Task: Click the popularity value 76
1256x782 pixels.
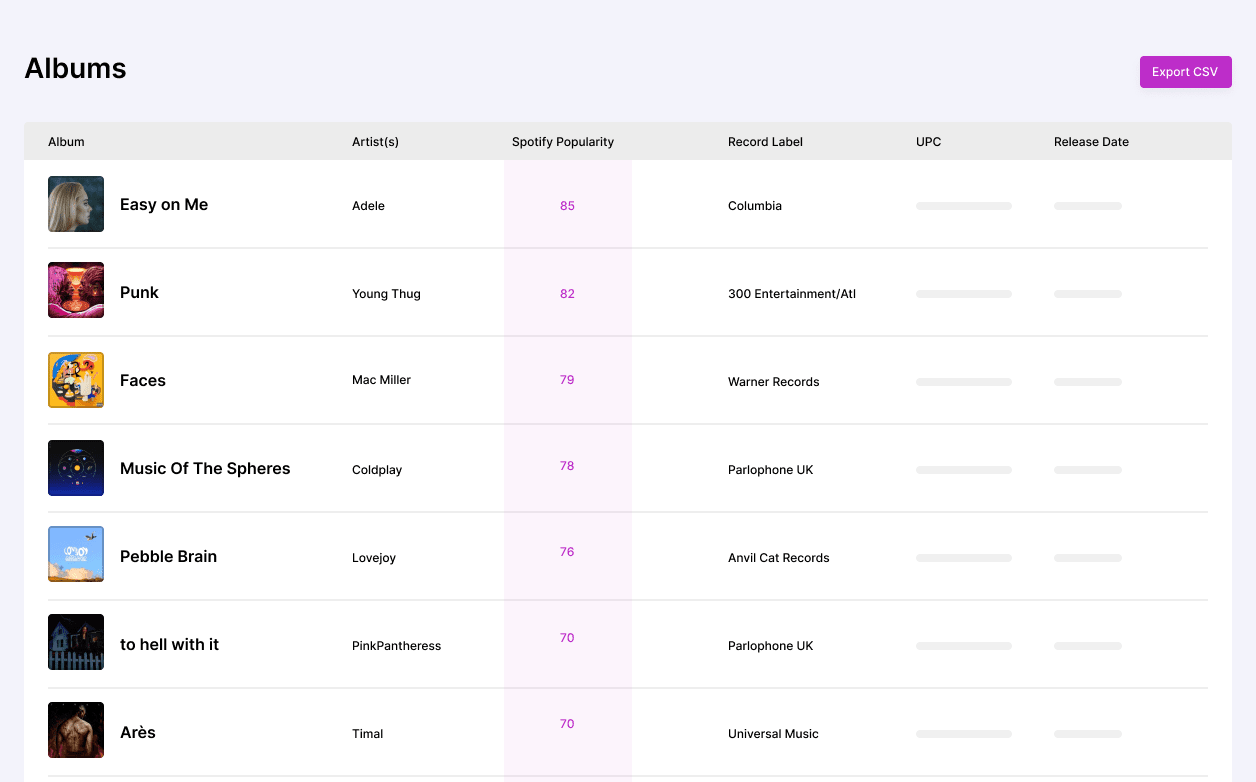Action: (x=567, y=552)
